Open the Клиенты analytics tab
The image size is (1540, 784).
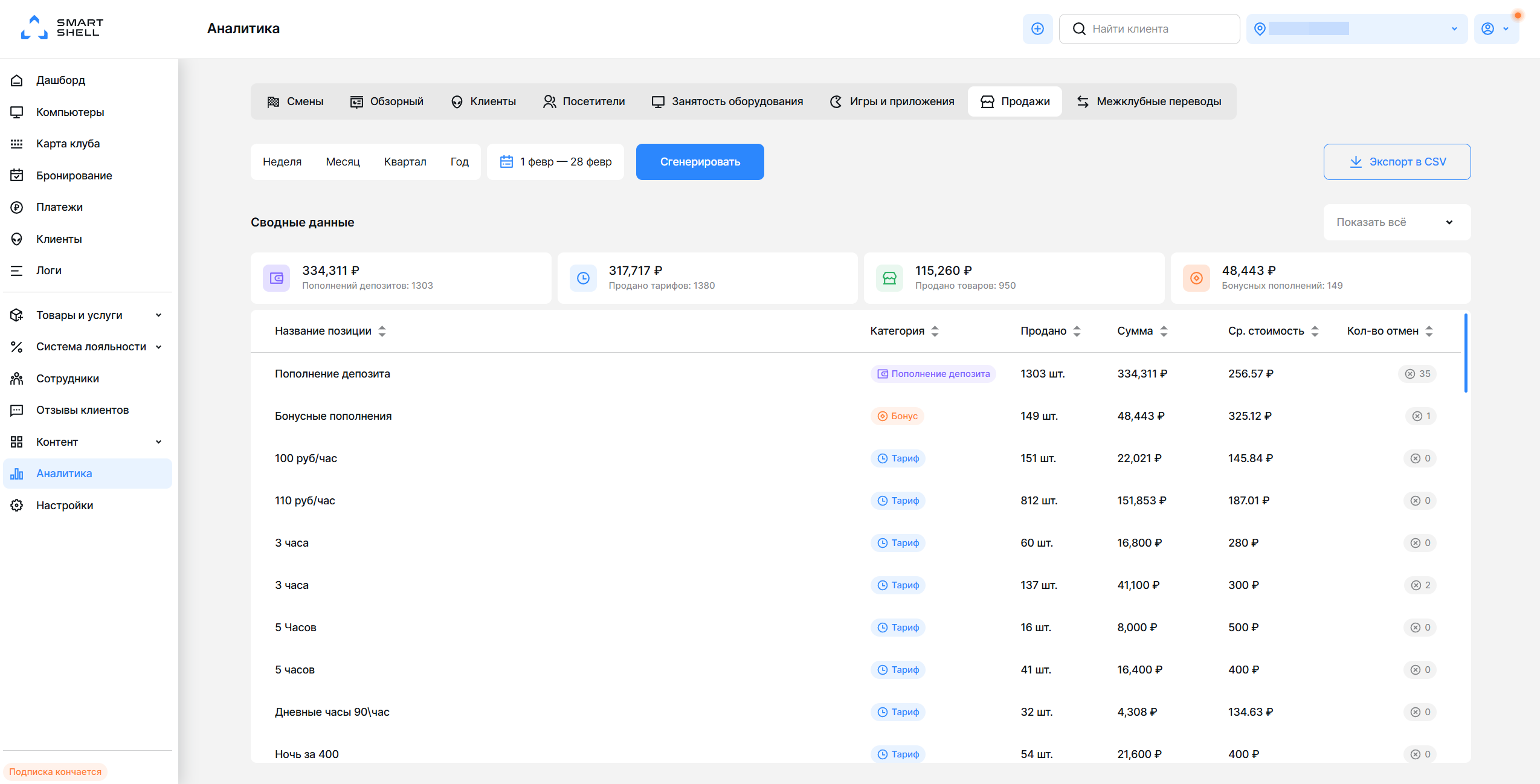[x=483, y=101]
